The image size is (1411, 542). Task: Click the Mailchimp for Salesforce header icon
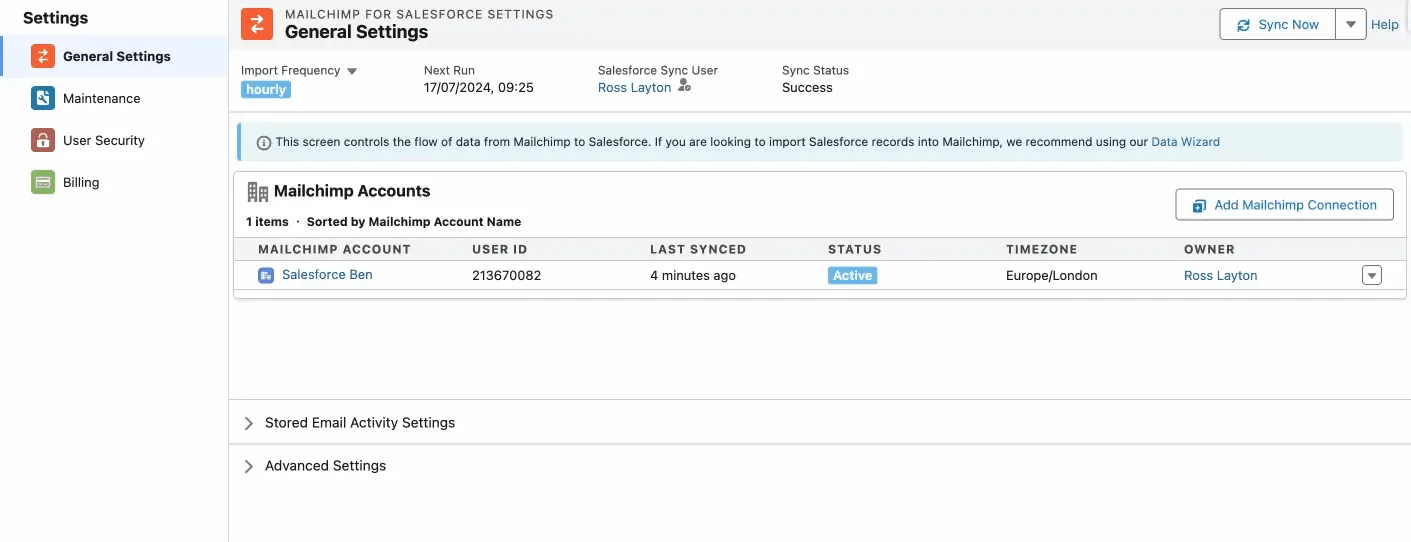point(257,24)
